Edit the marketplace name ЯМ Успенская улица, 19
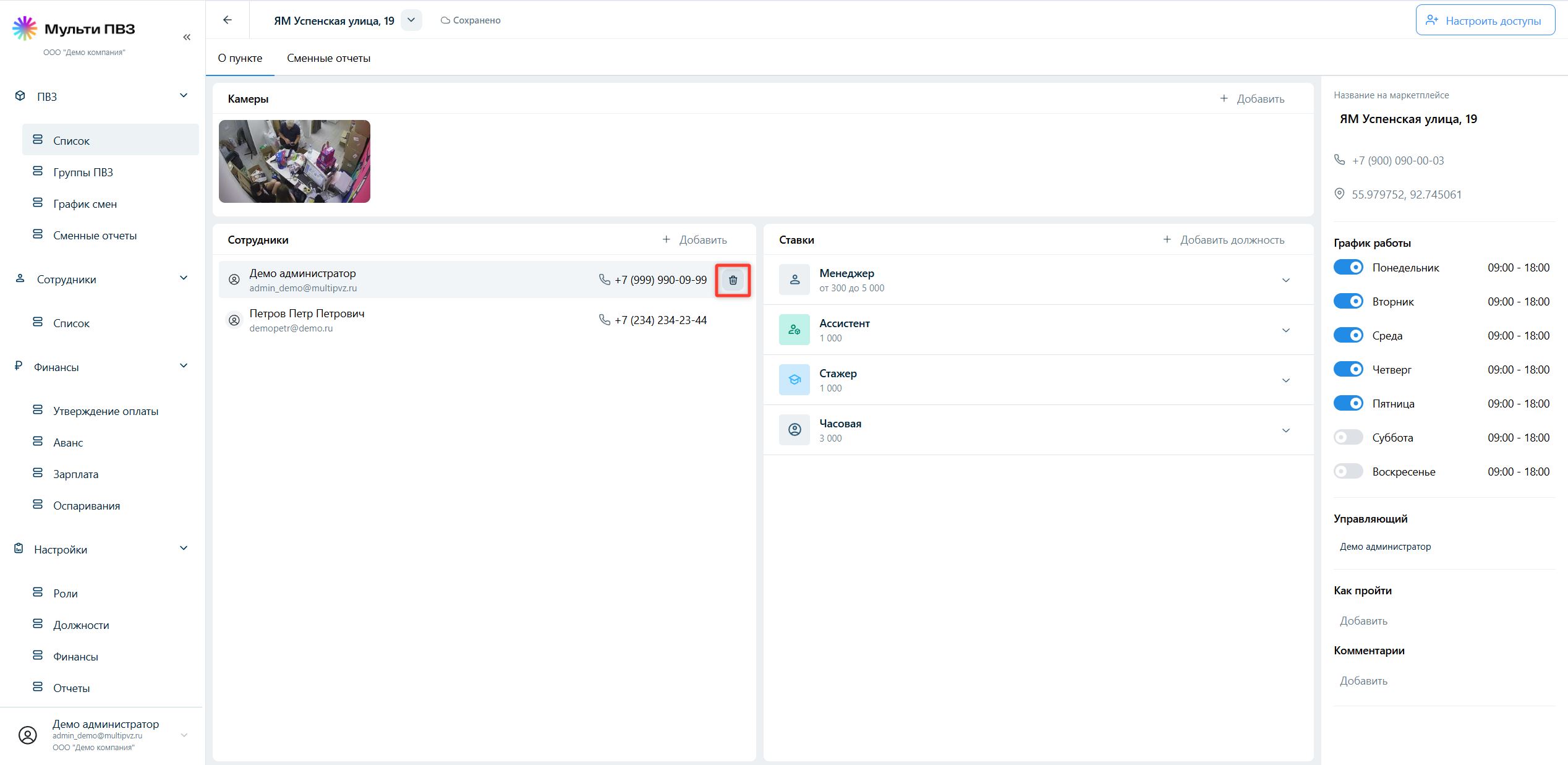This screenshot has width=1568, height=765. 1408,119
